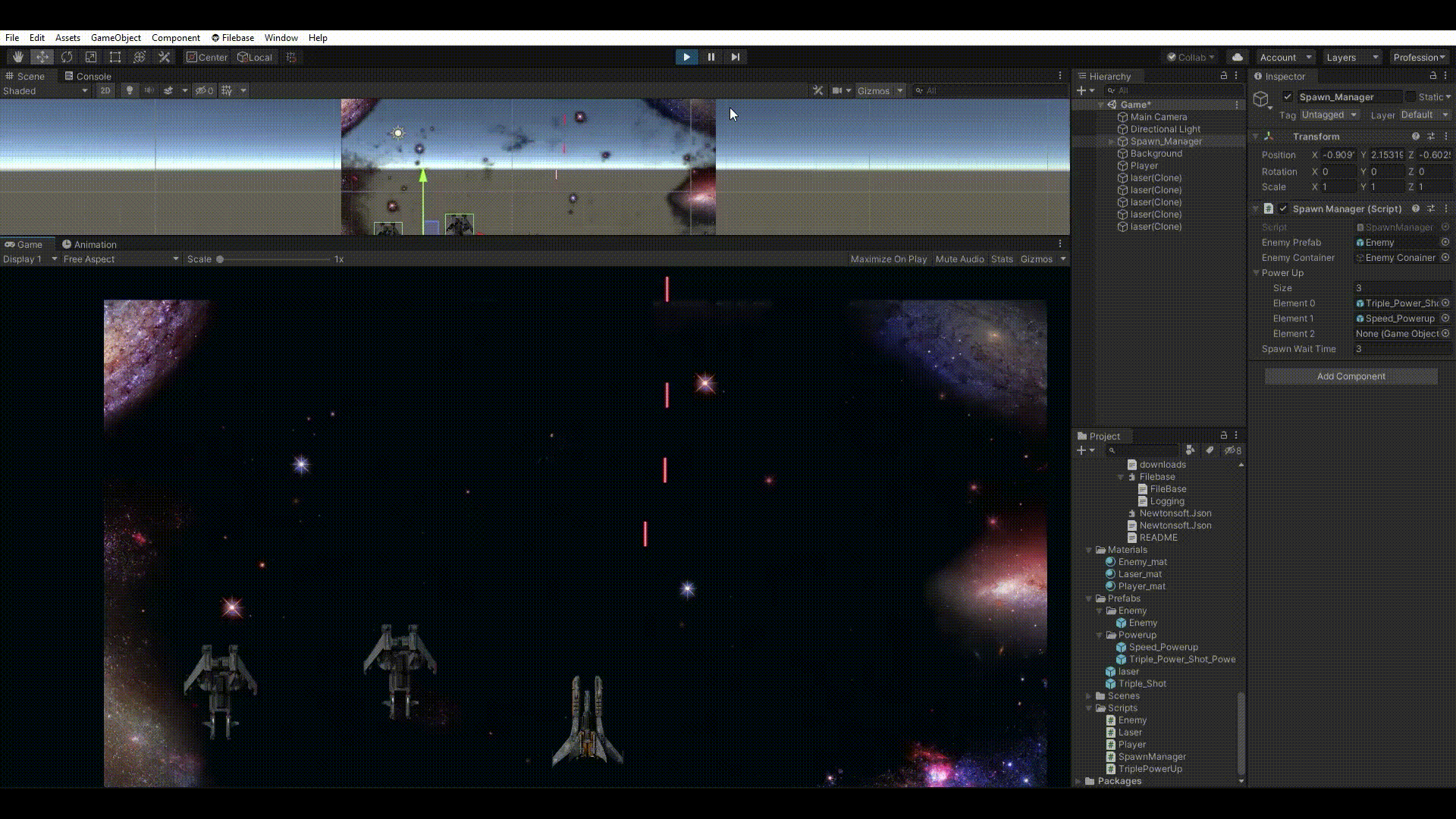Adjust the Game view Scale slider
The image size is (1456, 819).
(x=220, y=259)
